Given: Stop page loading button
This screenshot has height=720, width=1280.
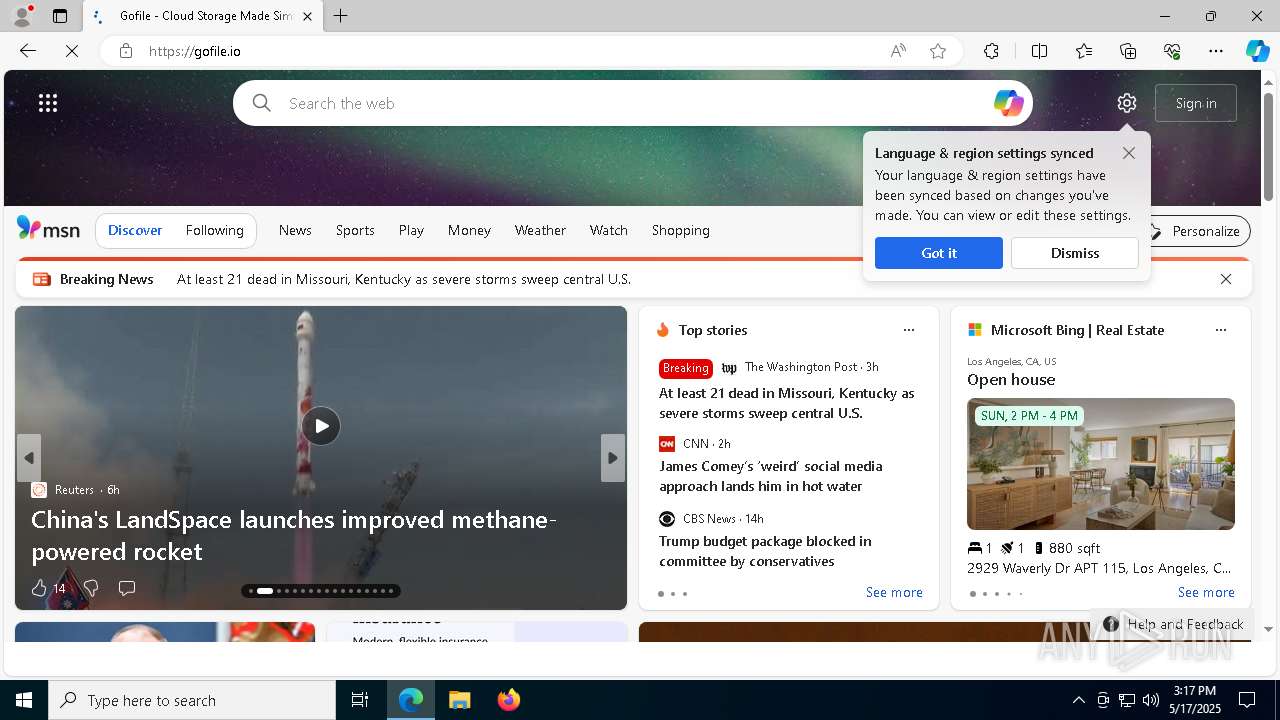Looking at the screenshot, I should click(72, 51).
